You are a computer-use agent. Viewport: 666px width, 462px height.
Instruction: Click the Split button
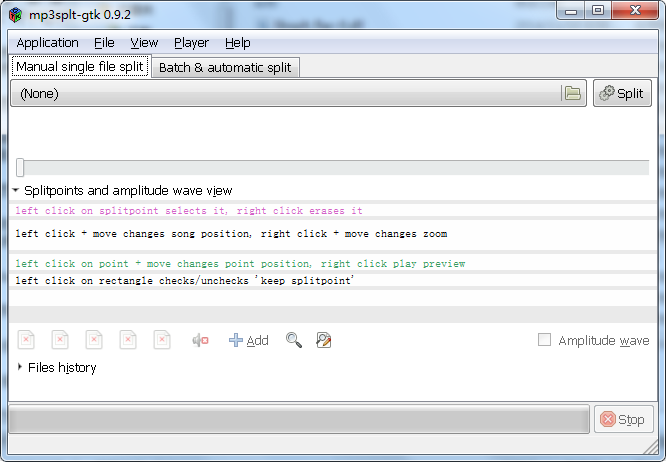[622, 93]
